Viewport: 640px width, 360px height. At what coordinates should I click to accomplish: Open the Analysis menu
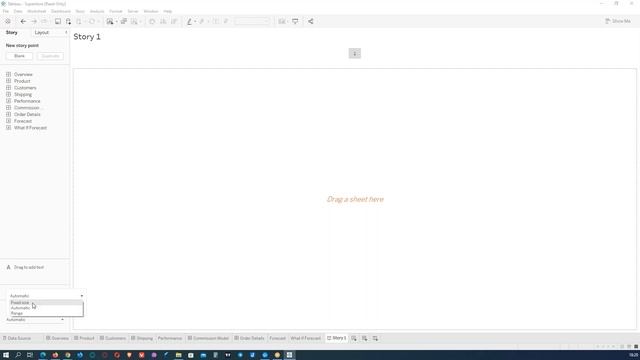97,11
